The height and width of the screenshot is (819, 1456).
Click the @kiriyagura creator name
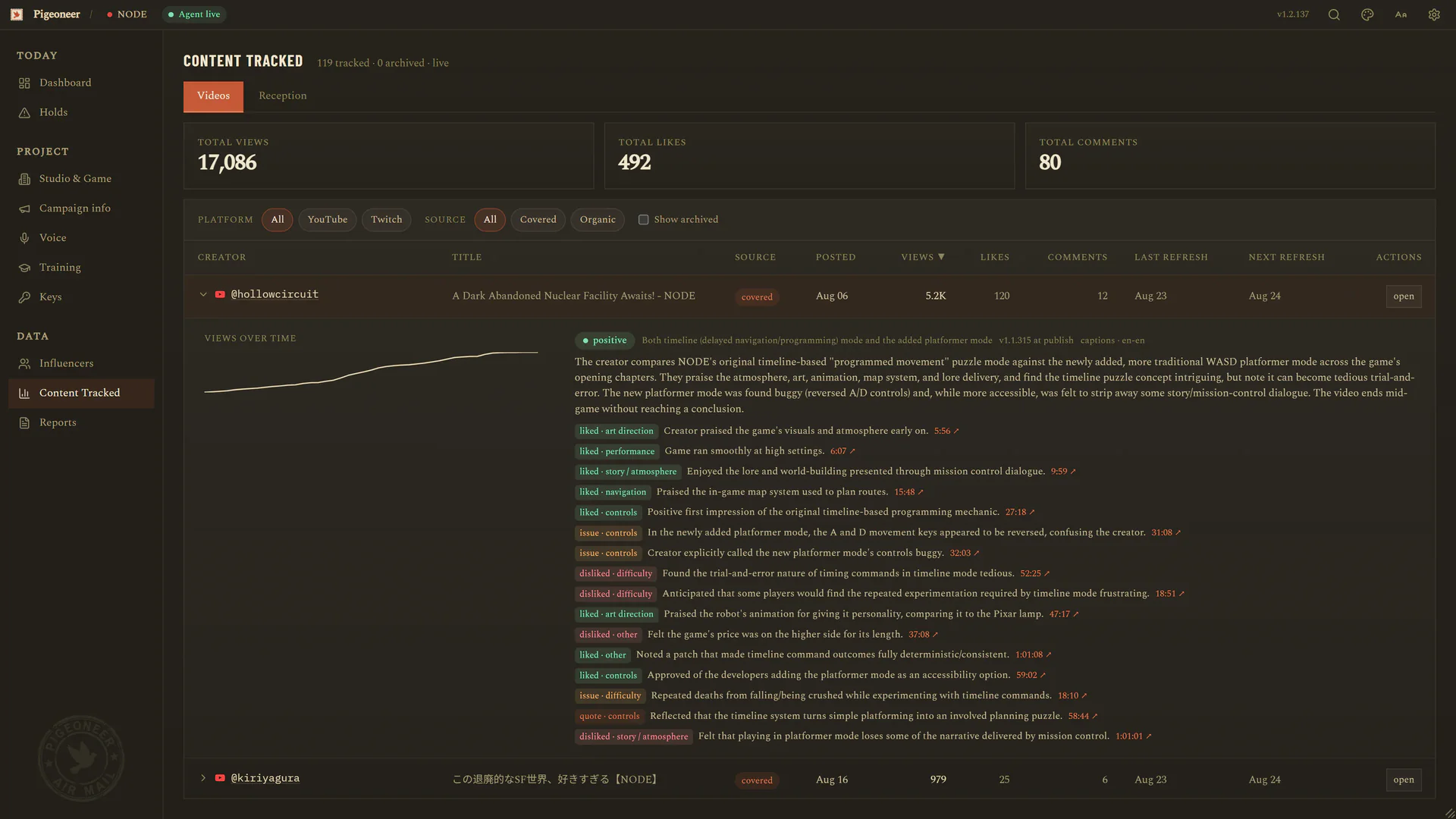[265, 778]
